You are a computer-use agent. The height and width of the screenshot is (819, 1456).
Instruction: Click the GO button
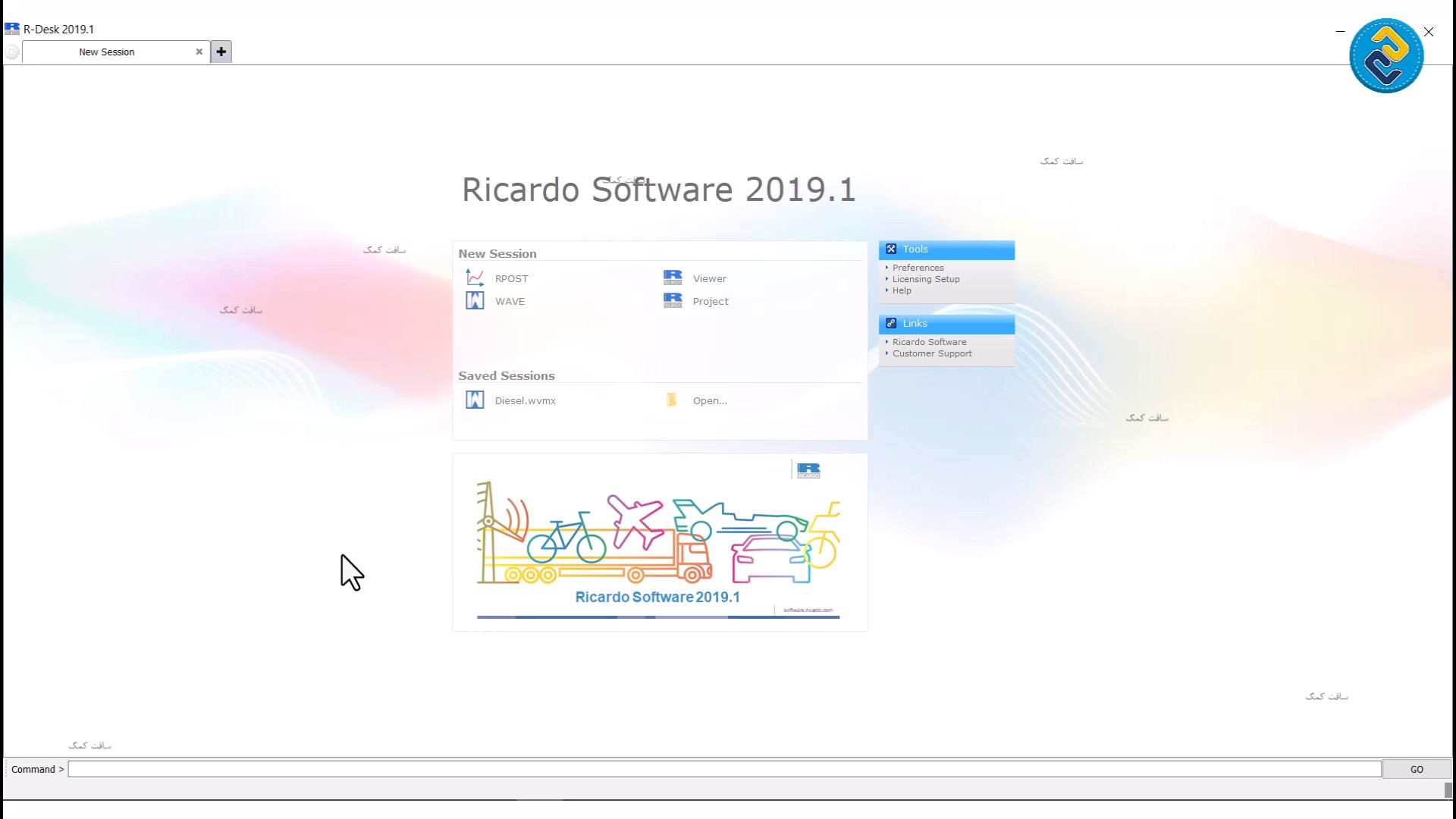coord(1416,769)
